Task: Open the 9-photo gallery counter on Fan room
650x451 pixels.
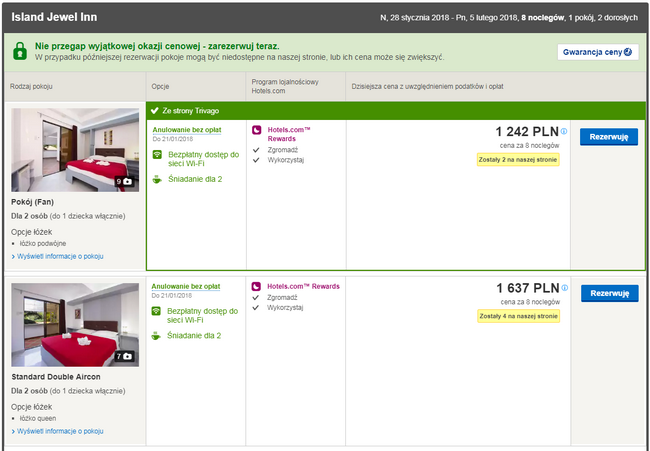Action: pos(124,182)
